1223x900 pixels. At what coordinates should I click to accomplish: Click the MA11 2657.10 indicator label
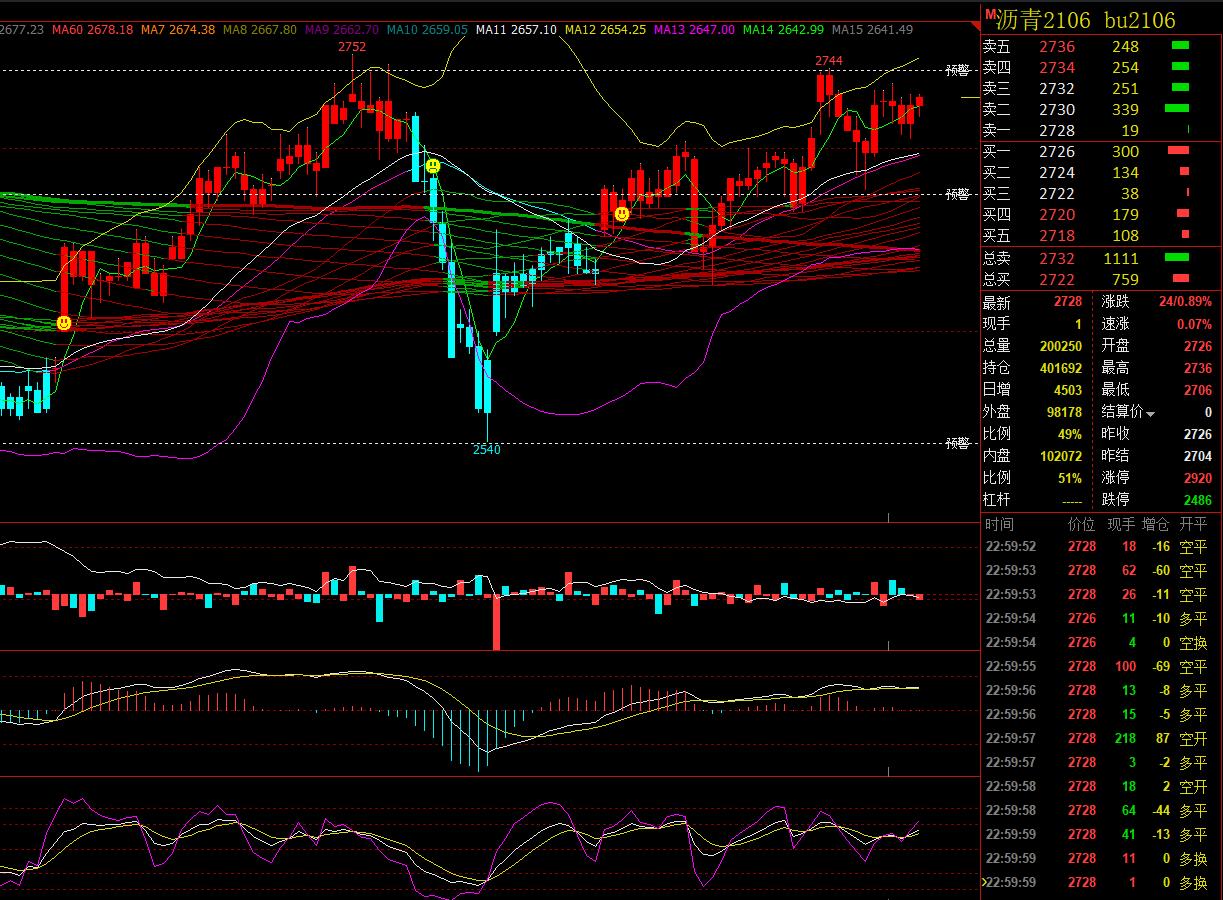pyautogui.click(x=516, y=30)
